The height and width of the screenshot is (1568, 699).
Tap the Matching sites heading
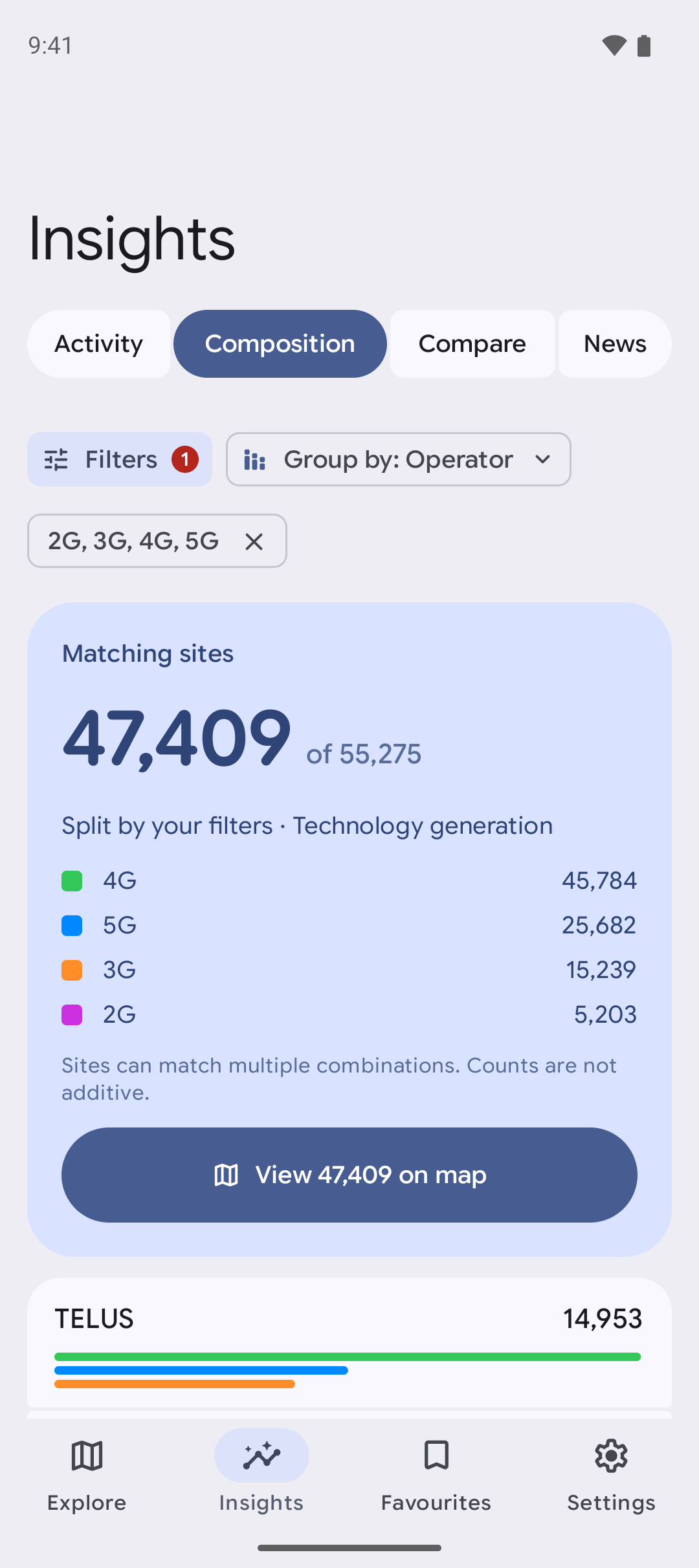(x=148, y=654)
